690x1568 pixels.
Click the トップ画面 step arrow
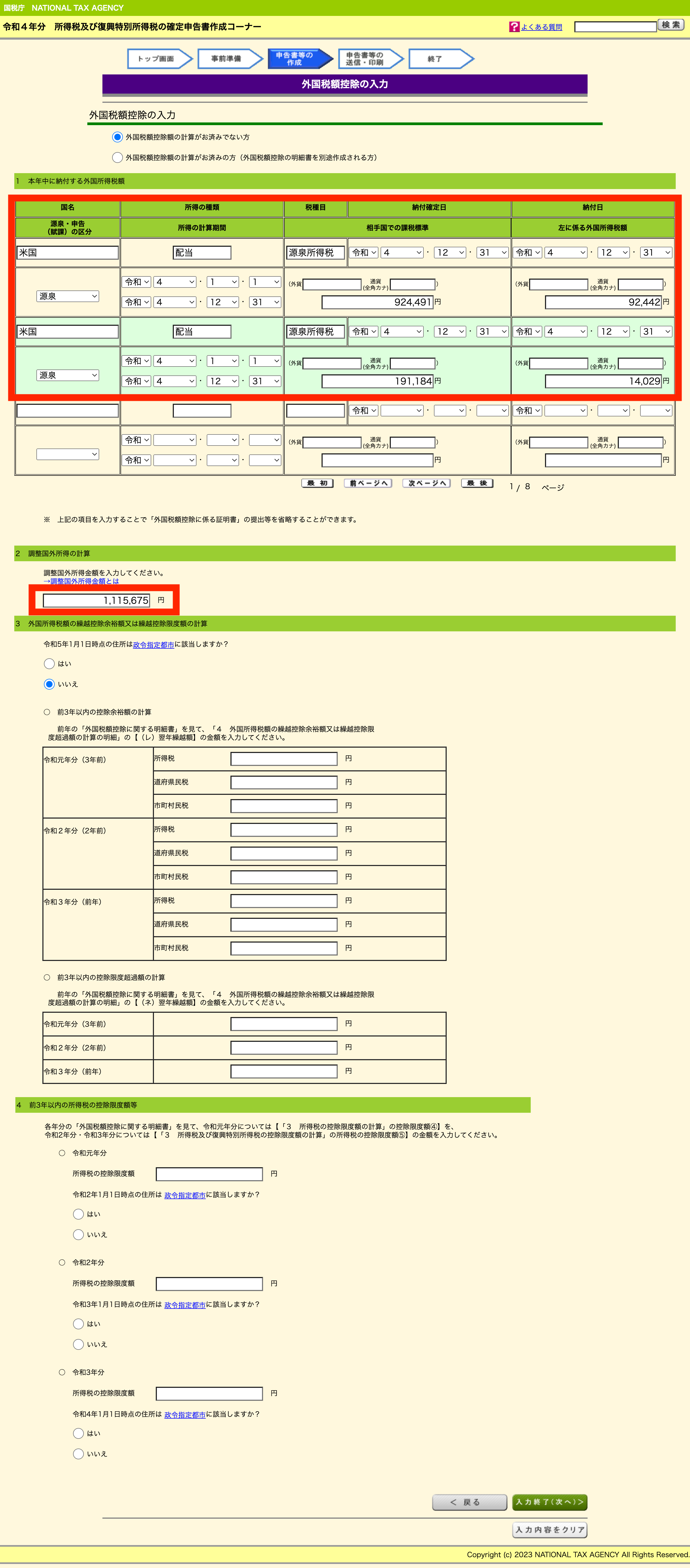[157, 59]
